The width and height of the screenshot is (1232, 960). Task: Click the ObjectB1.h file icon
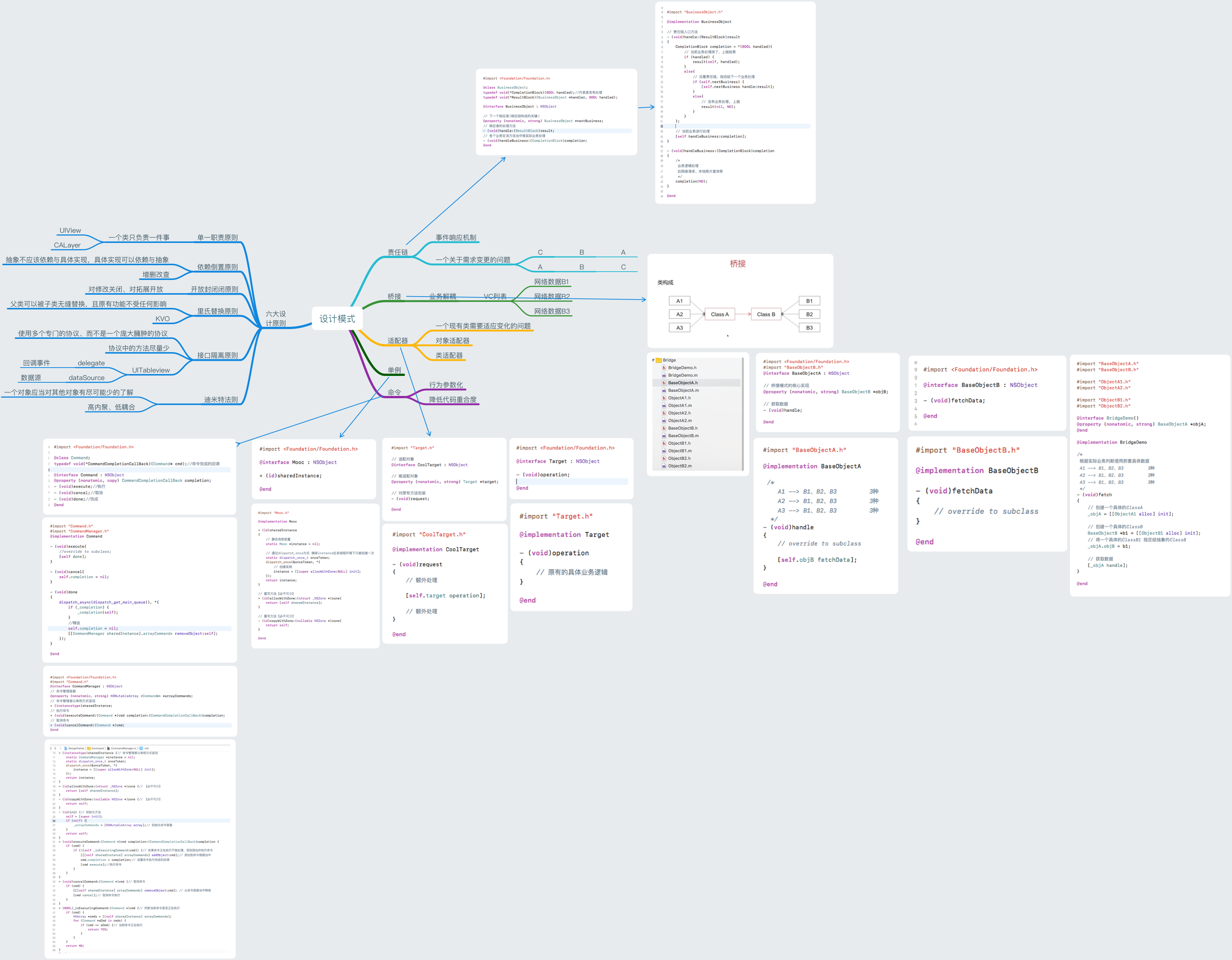click(664, 443)
